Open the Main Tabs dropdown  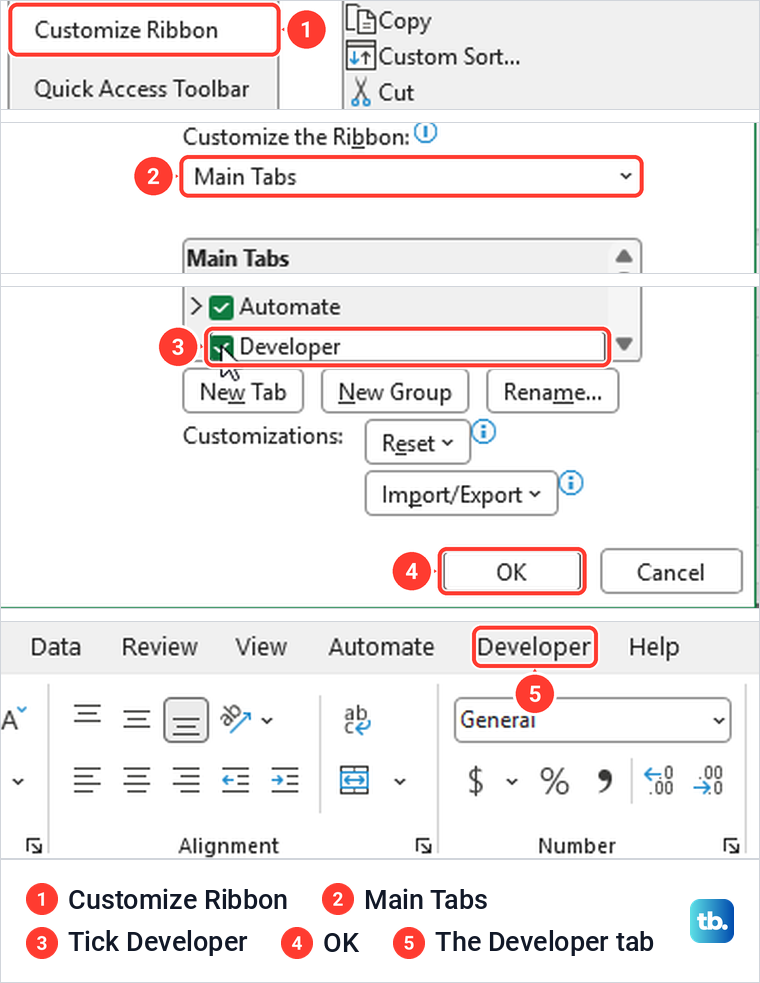411,176
